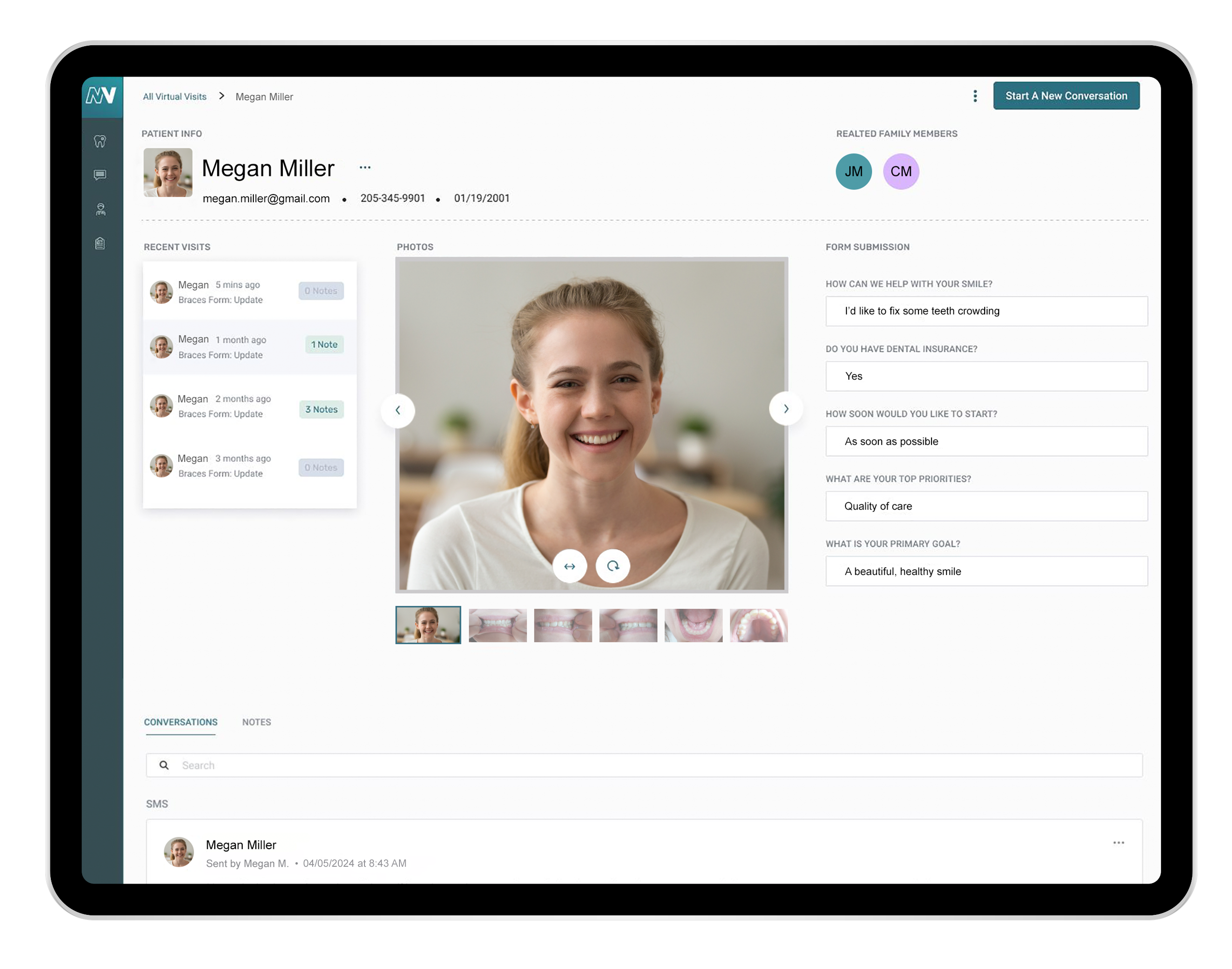
Task: Flip the photo horizontally
Action: tap(569, 566)
